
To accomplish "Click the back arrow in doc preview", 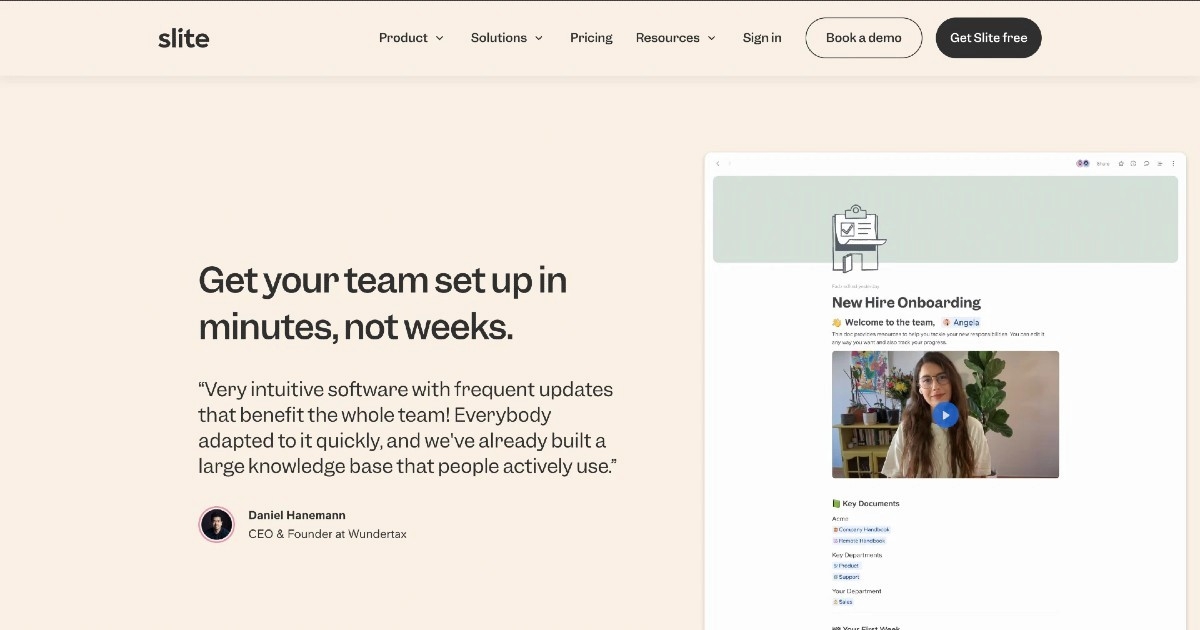I will coord(718,164).
